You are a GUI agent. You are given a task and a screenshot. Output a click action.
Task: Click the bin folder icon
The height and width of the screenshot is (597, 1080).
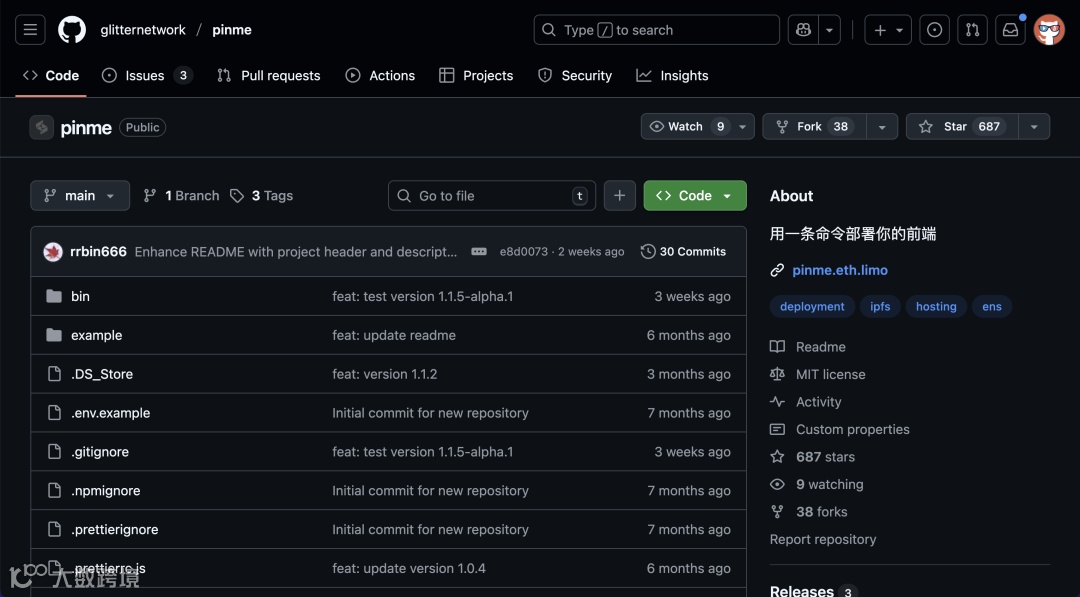pyautogui.click(x=54, y=296)
